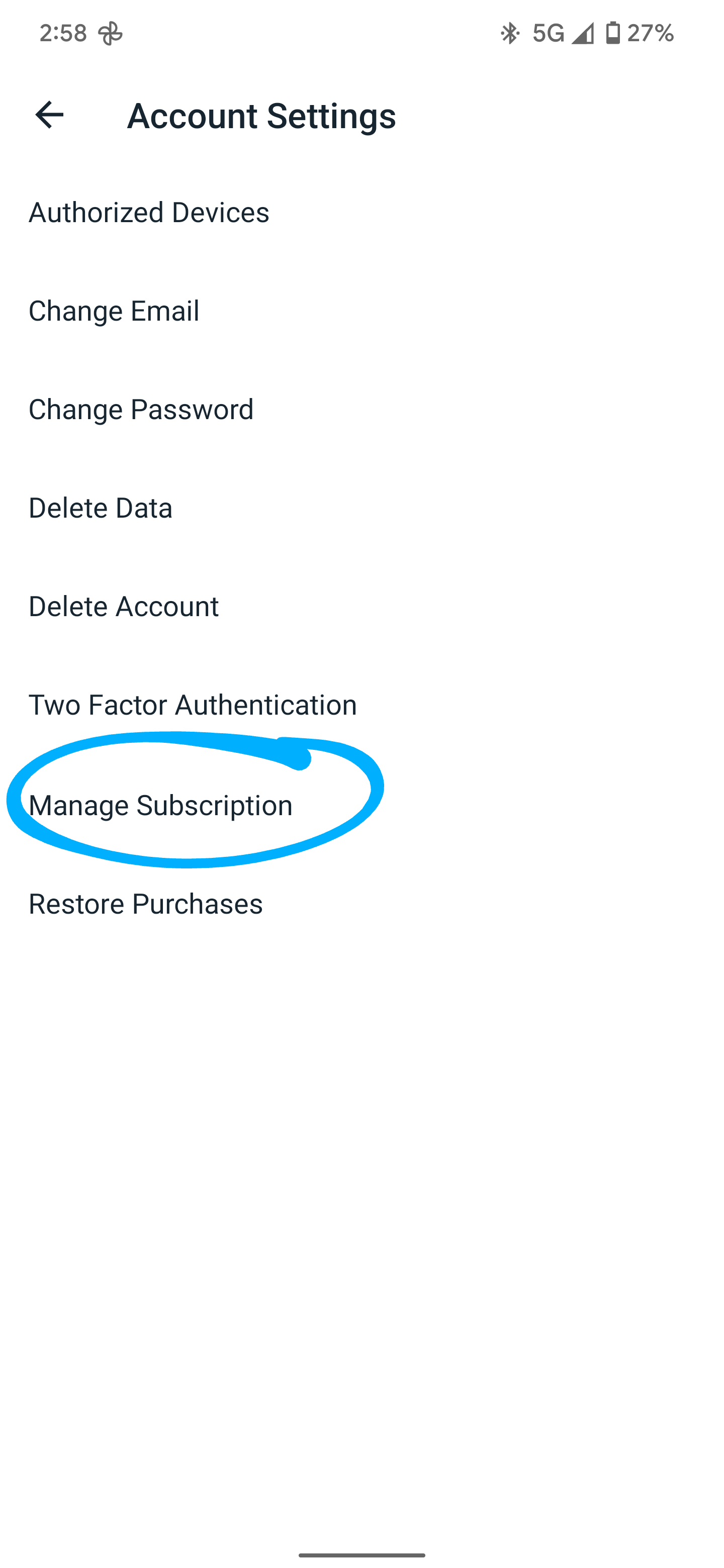This screenshot has width=724, height=1568.
Task: Tap the 2:58 clock in status bar
Action: point(63,33)
